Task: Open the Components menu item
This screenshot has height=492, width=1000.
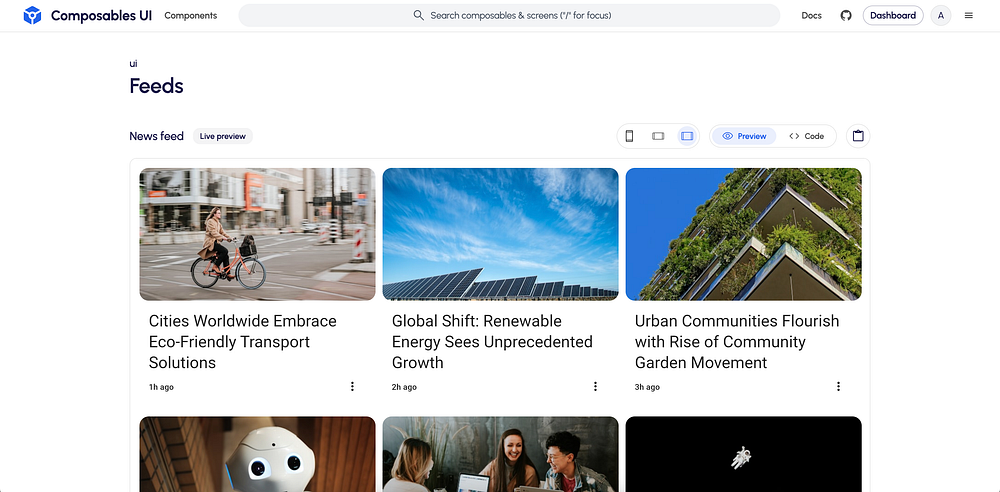Action: [190, 16]
